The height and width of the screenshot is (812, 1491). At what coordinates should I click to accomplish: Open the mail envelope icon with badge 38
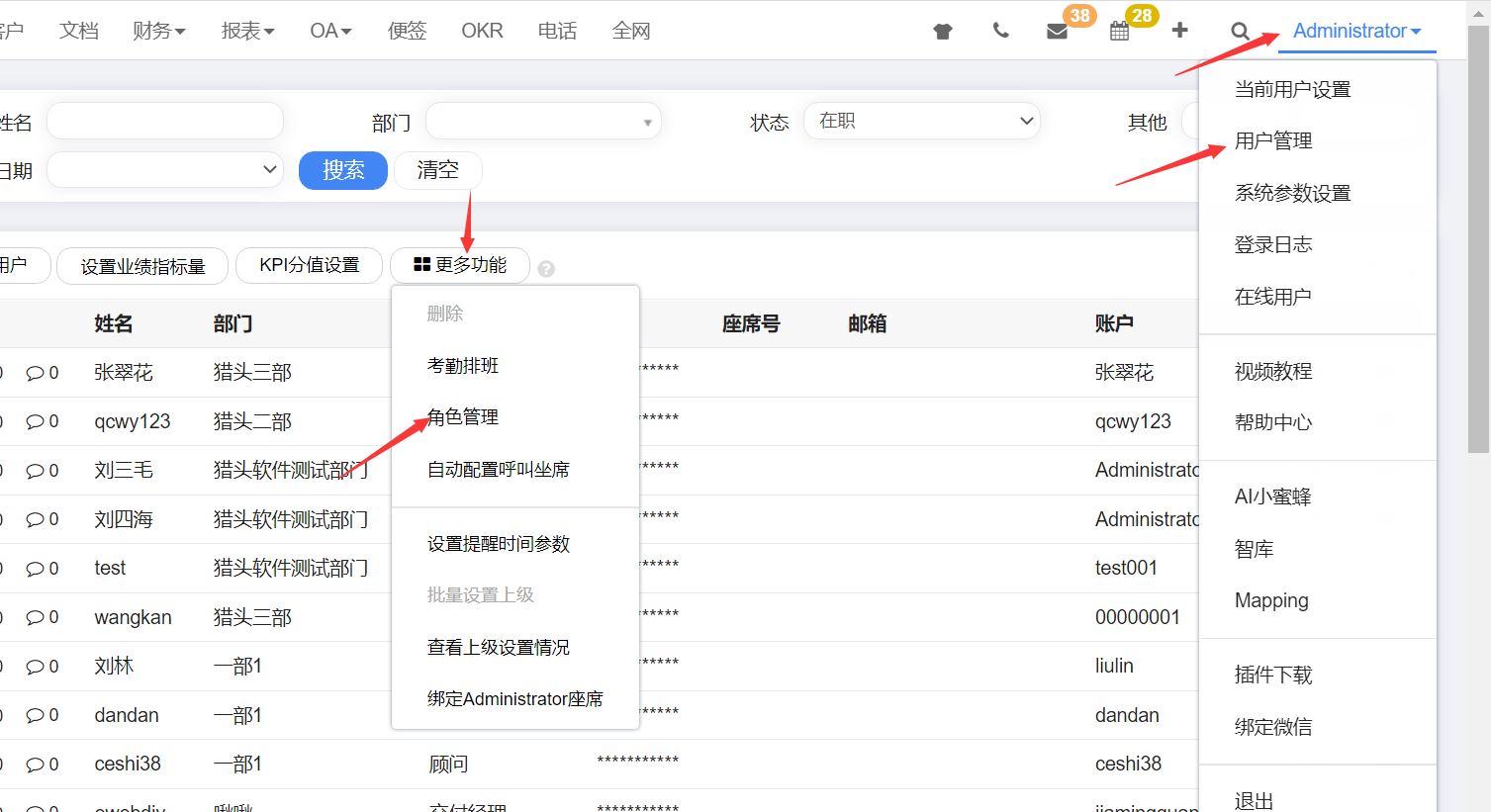coord(1057,31)
